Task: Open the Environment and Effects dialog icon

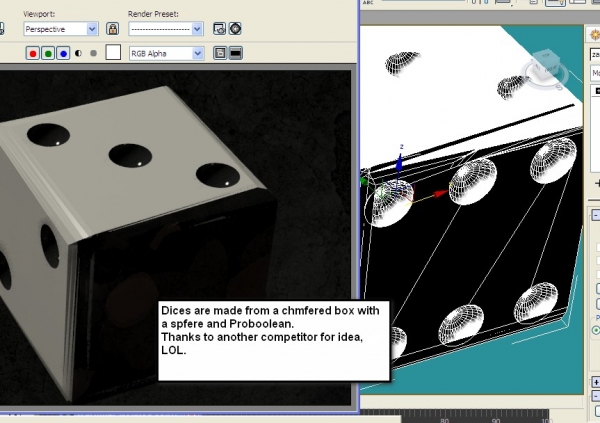Action: (x=235, y=29)
